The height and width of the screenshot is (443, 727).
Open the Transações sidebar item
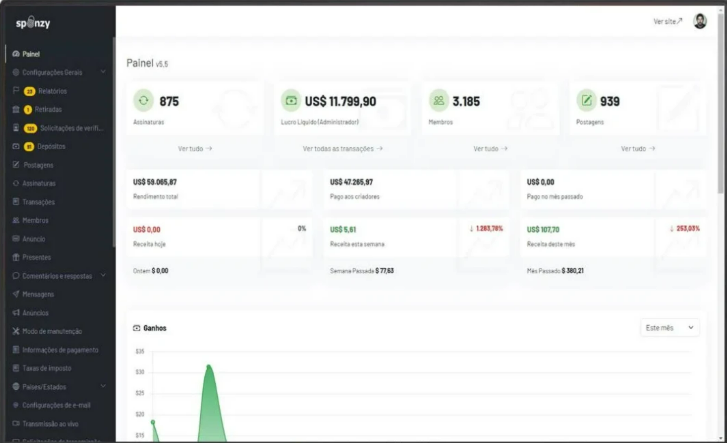pyautogui.click(x=38, y=201)
